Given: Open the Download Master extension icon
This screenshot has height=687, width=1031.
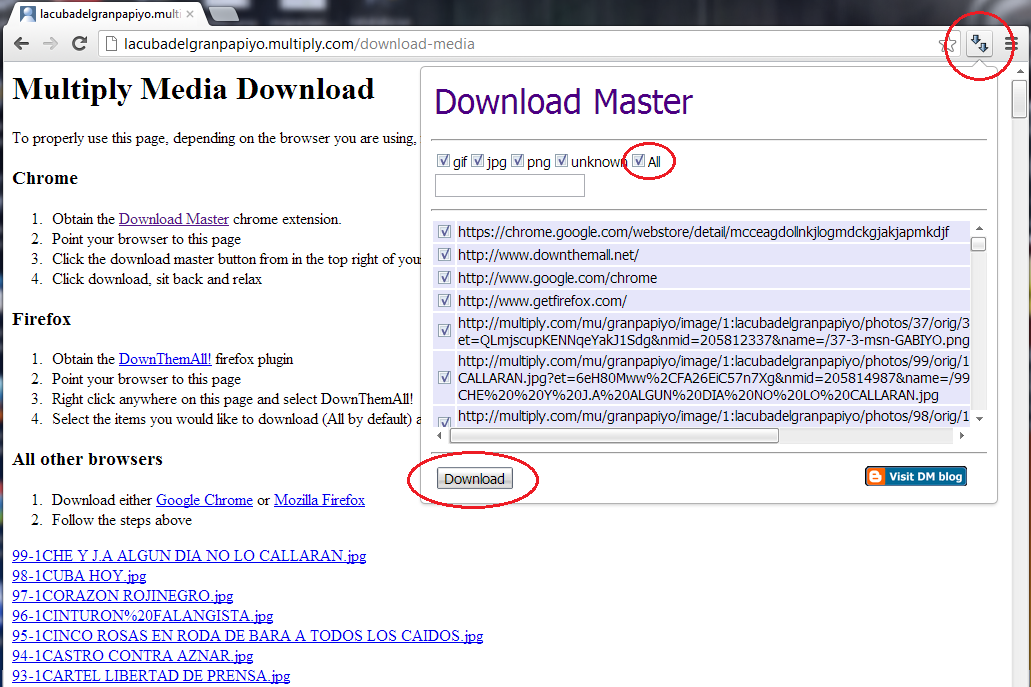Looking at the screenshot, I should click(x=979, y=44).
